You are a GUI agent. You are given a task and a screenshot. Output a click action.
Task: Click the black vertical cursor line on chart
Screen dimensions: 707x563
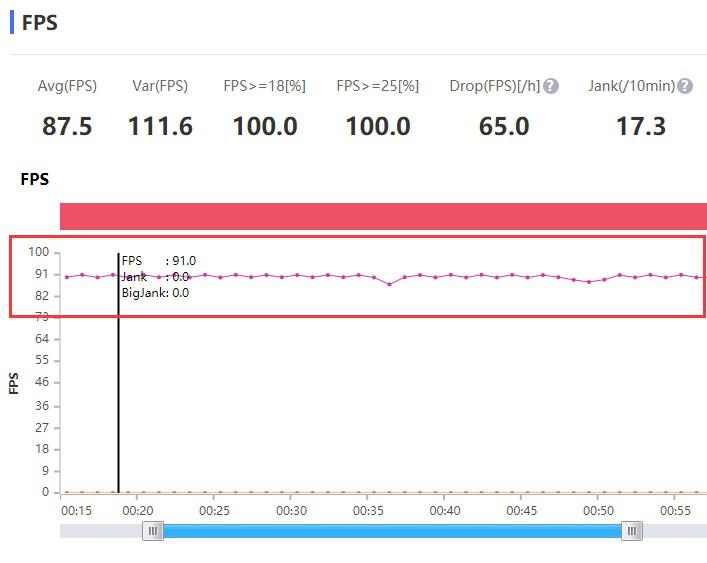click(x=118, y=373)
